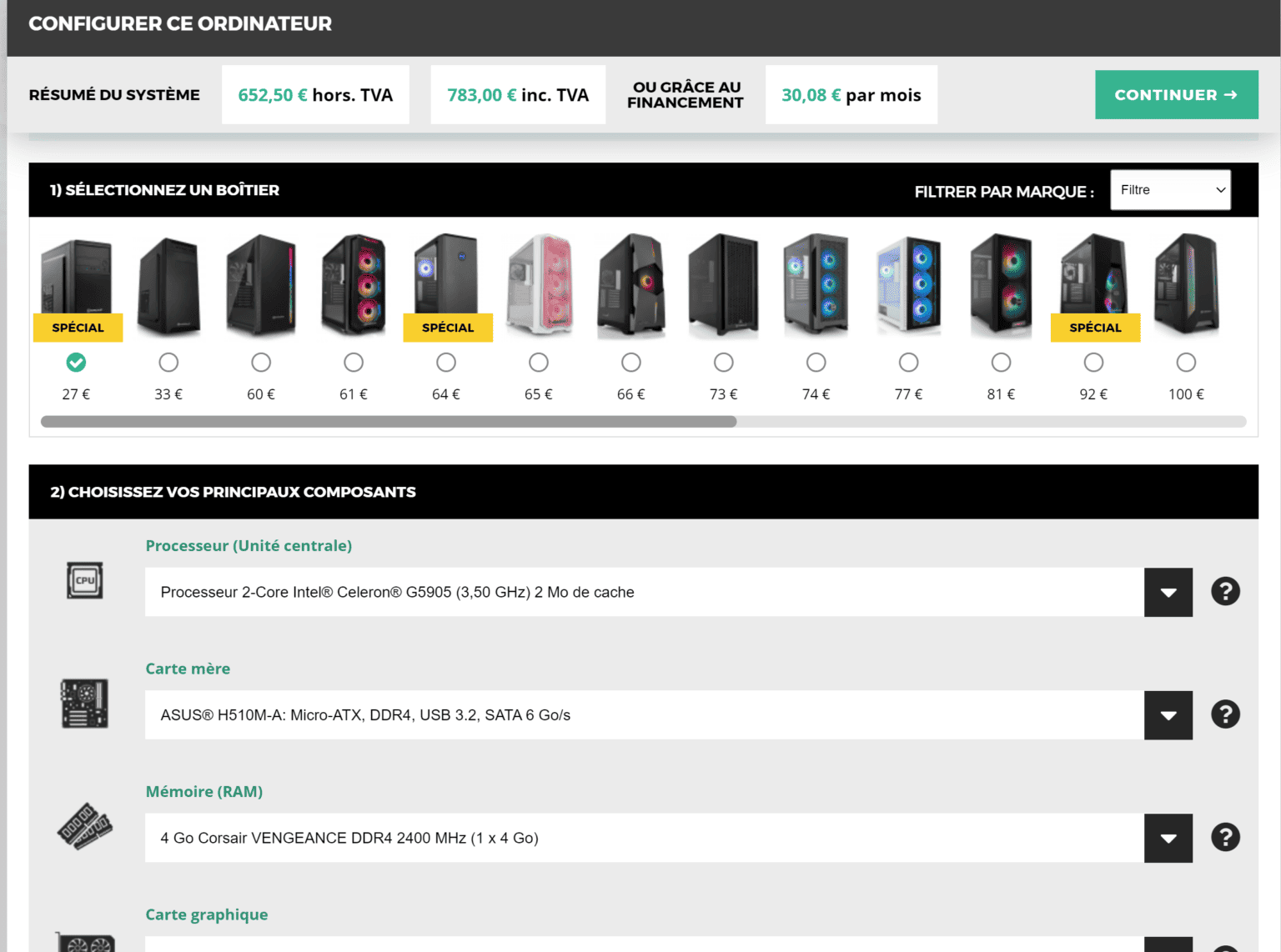The height and width of the screenshot is (952, 1281).
Task: Expand the Processeur dropdown arrow
Action: pyautogui.click(x=1168, y=593)
